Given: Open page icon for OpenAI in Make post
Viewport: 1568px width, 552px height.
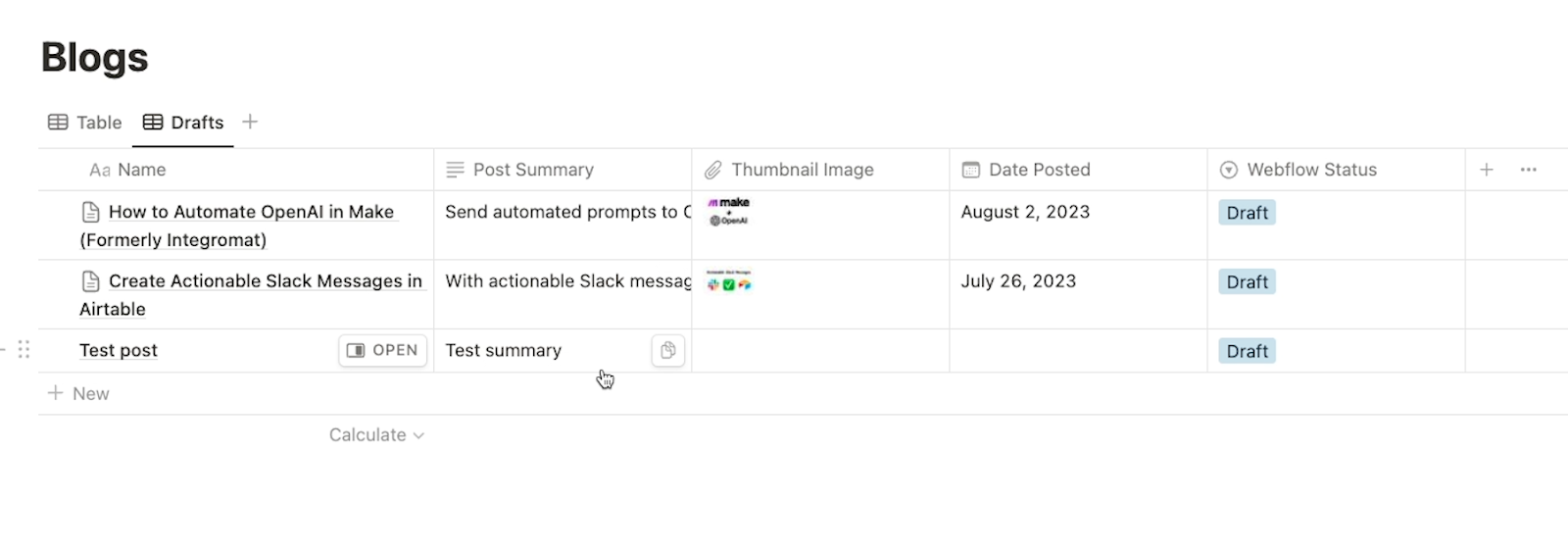Looking at the screenshot, I should click(x=90, y=212).
